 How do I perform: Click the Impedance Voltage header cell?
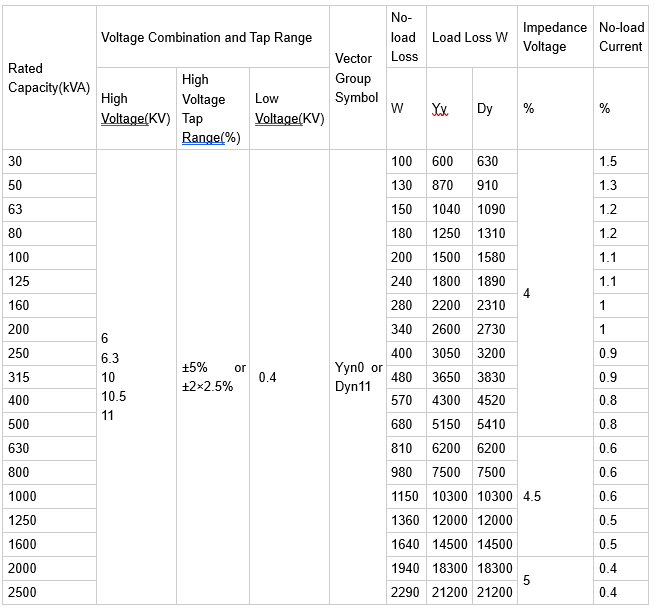coord(555,37)
